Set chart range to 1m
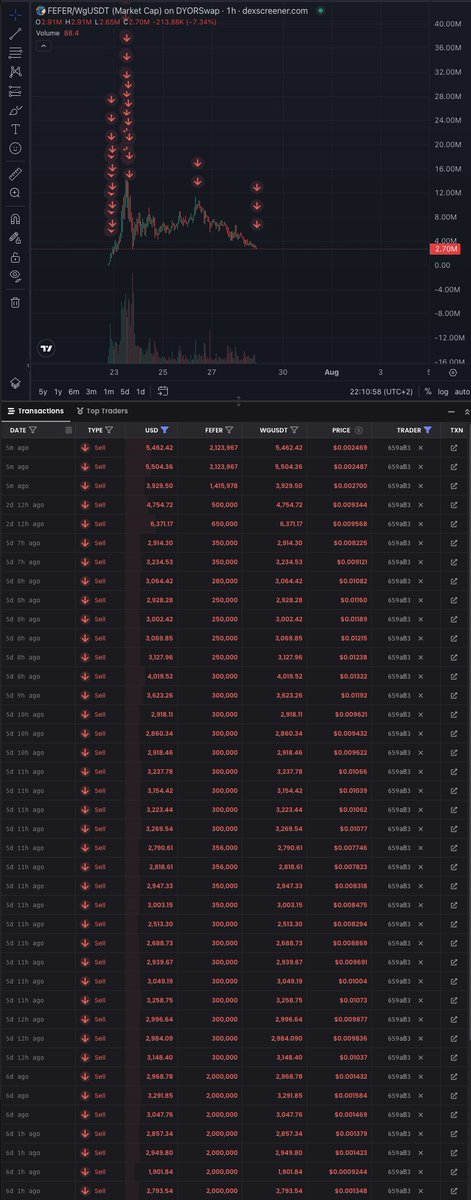Viewport: 471px width, 1200px height. tap(108, 392)
